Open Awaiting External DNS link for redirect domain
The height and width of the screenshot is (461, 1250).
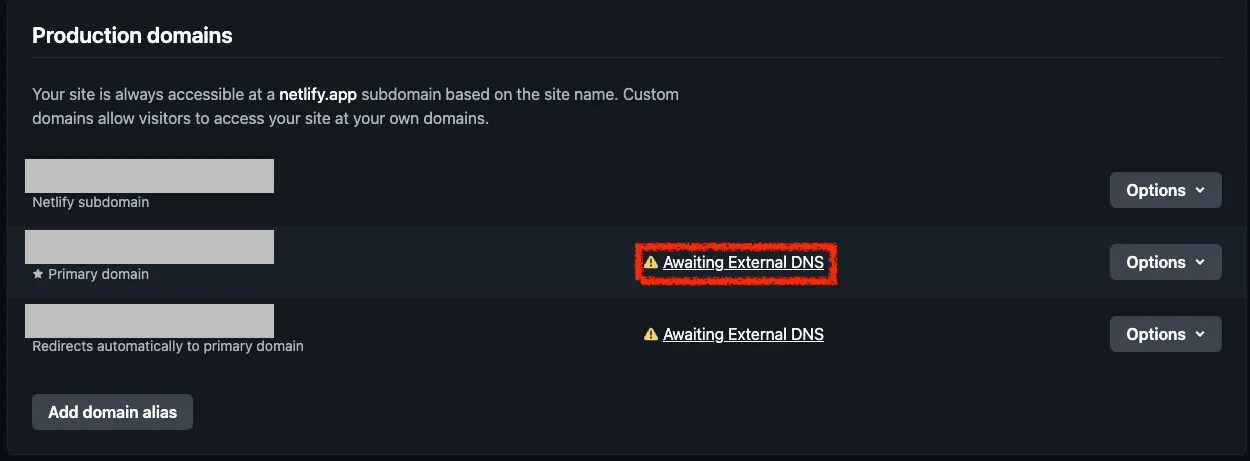point(743,334)
